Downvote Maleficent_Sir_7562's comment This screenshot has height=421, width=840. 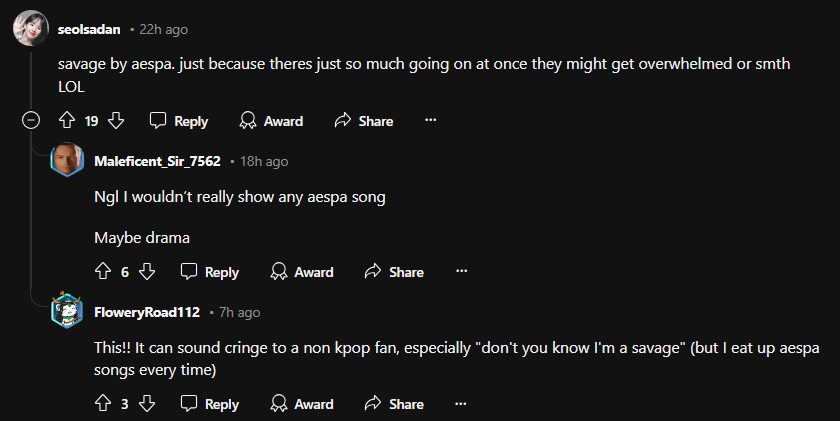coord(147,272)
